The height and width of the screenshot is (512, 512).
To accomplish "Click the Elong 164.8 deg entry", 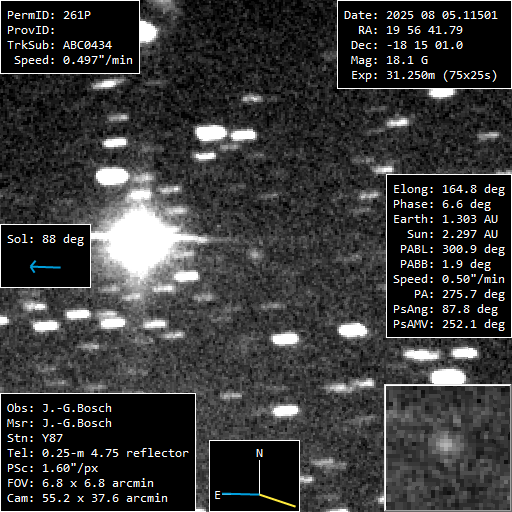I will point(449,189).
